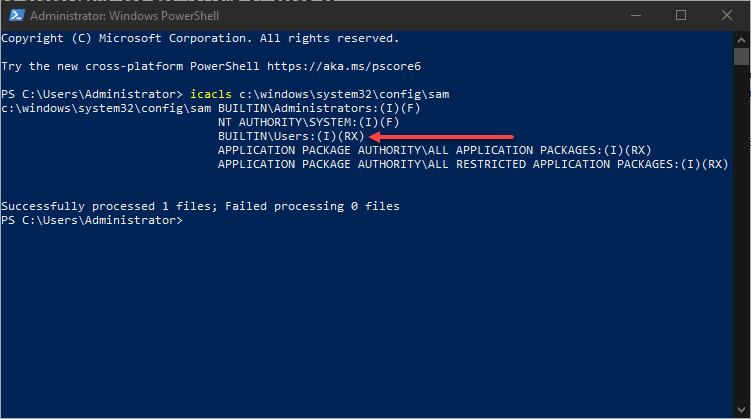Click the last PS C:\Users\Administrator> prompt
This screenshot has height=419, width=751.
point(92,220)
